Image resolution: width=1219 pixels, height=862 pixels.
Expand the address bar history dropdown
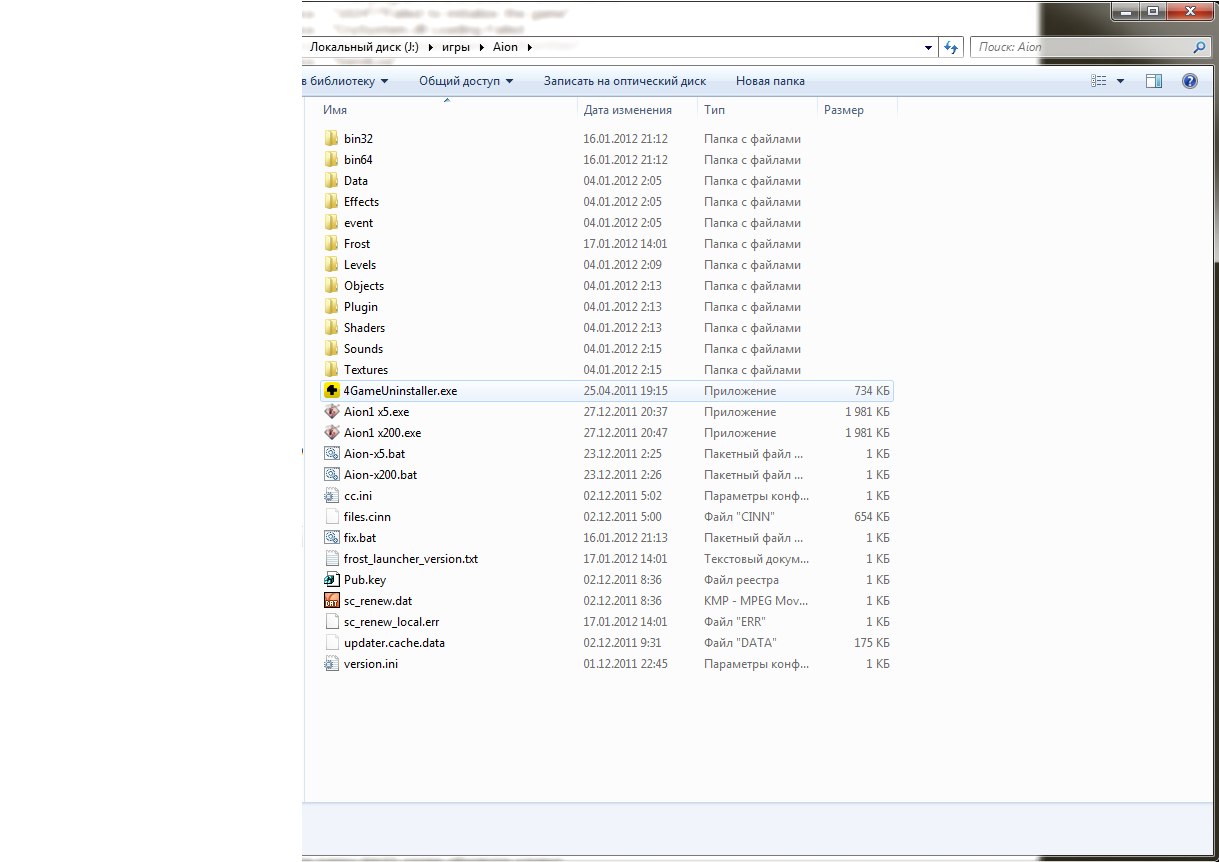click(929, 47)
